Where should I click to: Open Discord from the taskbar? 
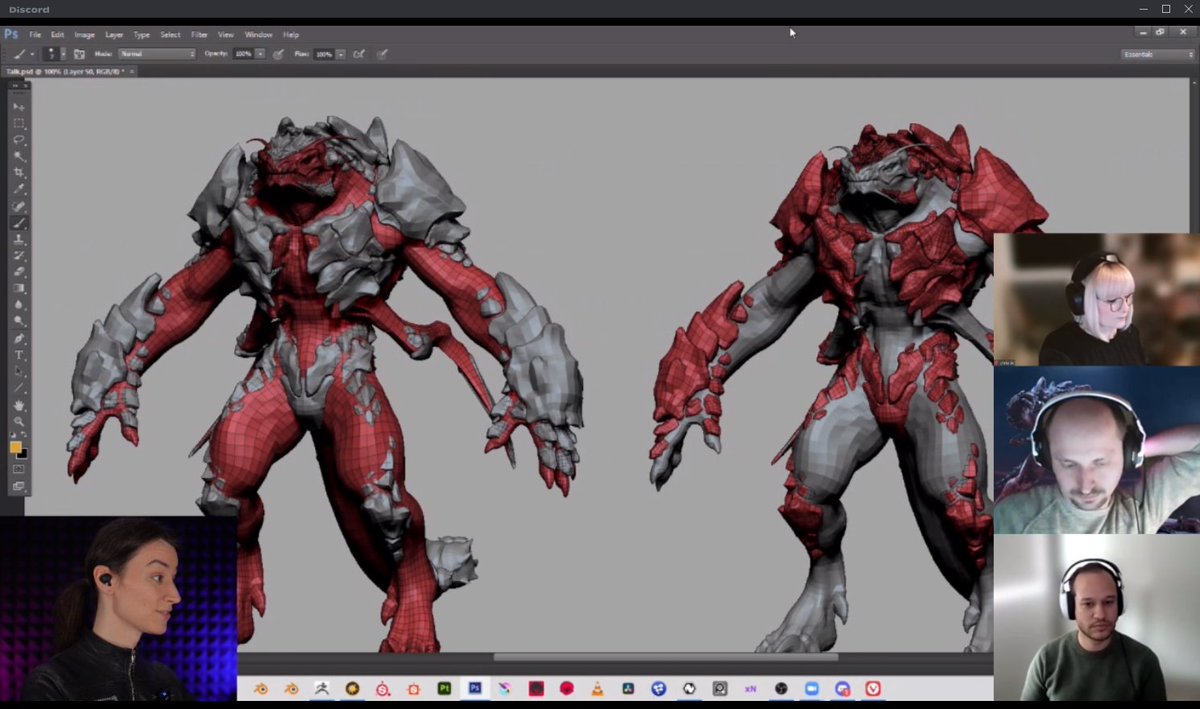842,689
